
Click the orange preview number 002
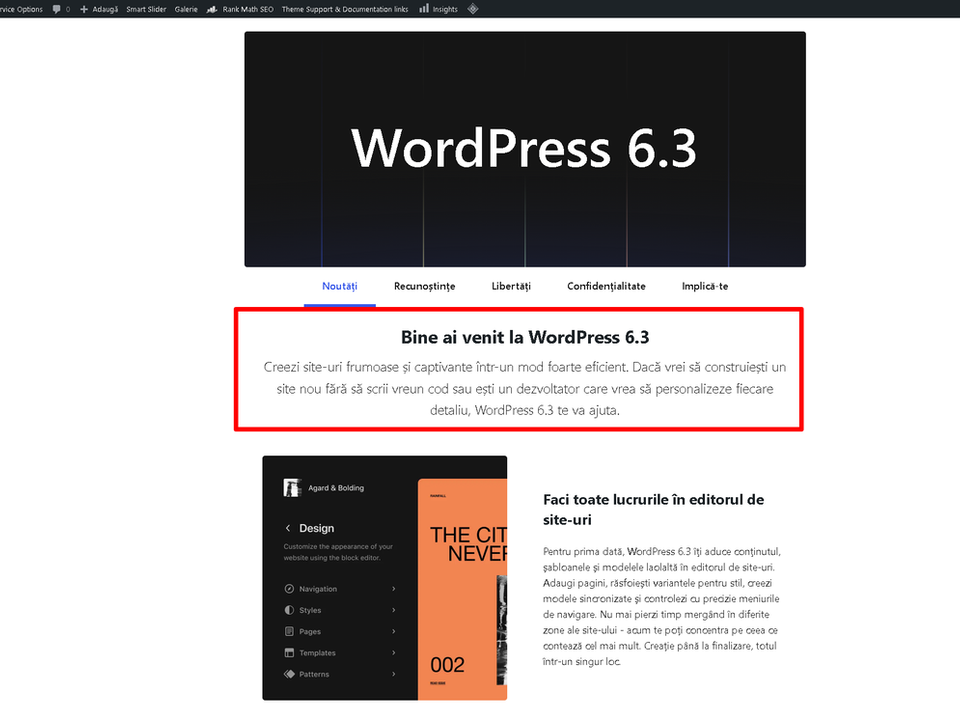click(448, 665)
